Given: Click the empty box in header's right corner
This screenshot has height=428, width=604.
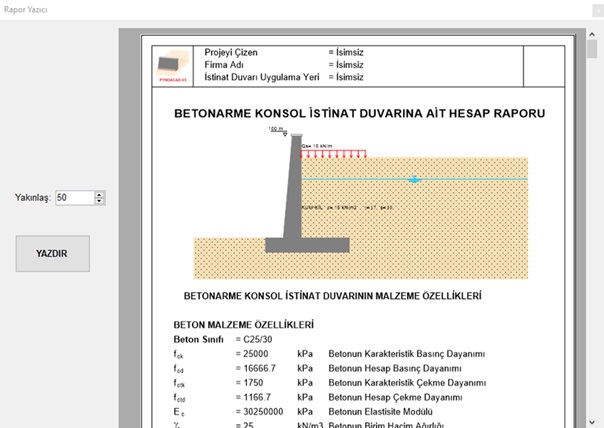Looking at the screenshot, I should 544,63.
